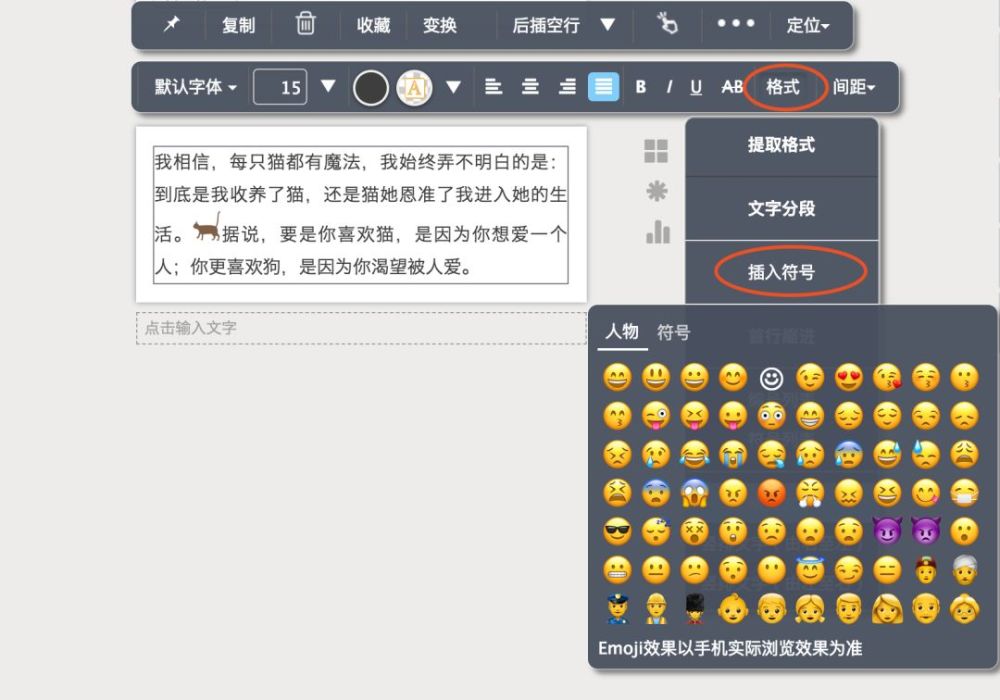
Task: Click the 变换 transform button
Action: (440, 25)
